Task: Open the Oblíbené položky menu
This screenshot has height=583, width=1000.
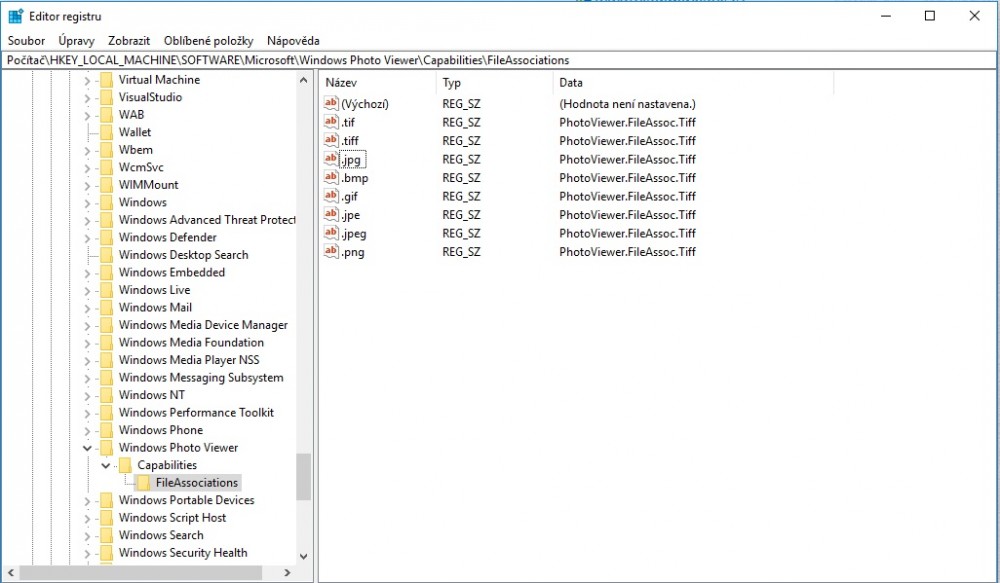Action: point(208,41)
